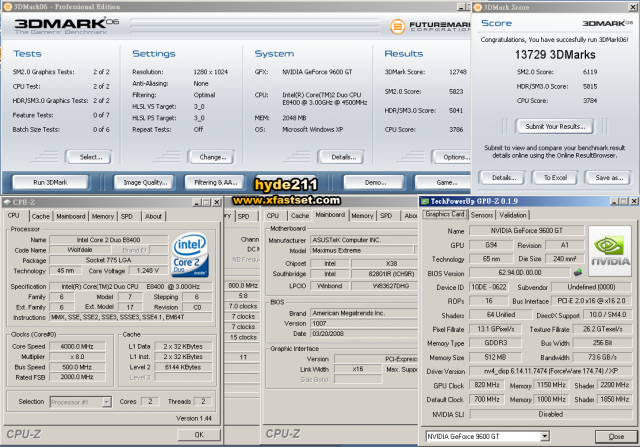Open Image Quality settings
The height and width of the screenshot is (447, 640).
coord(145,182)
